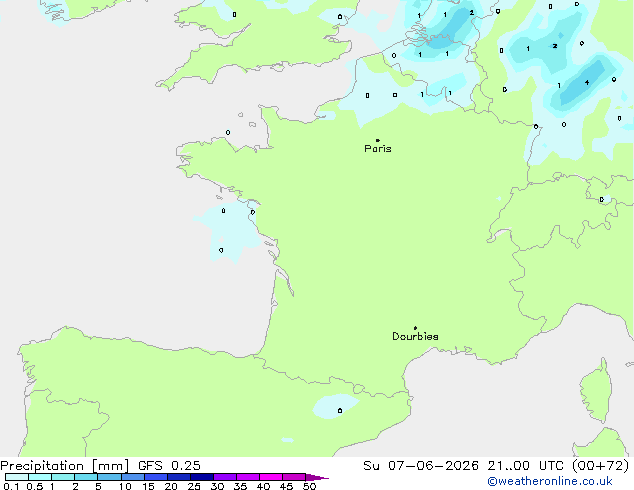Click the forecast date 'Su 07-06-2026'
This screenshot has height=490, width=634.
(x=421, y=466)
